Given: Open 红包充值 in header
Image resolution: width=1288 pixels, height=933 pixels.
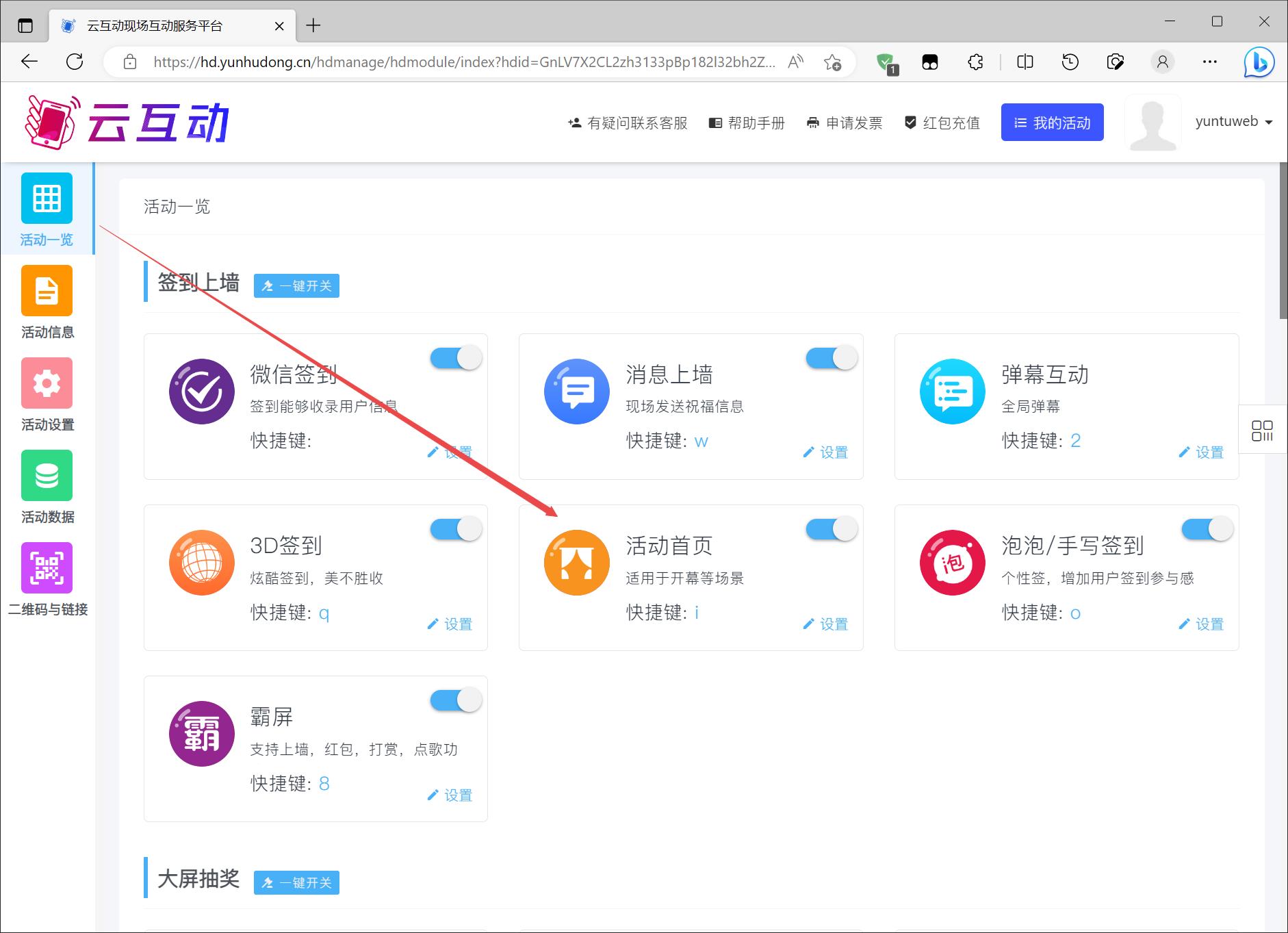Looking at the screenshot, I should 942,123.
